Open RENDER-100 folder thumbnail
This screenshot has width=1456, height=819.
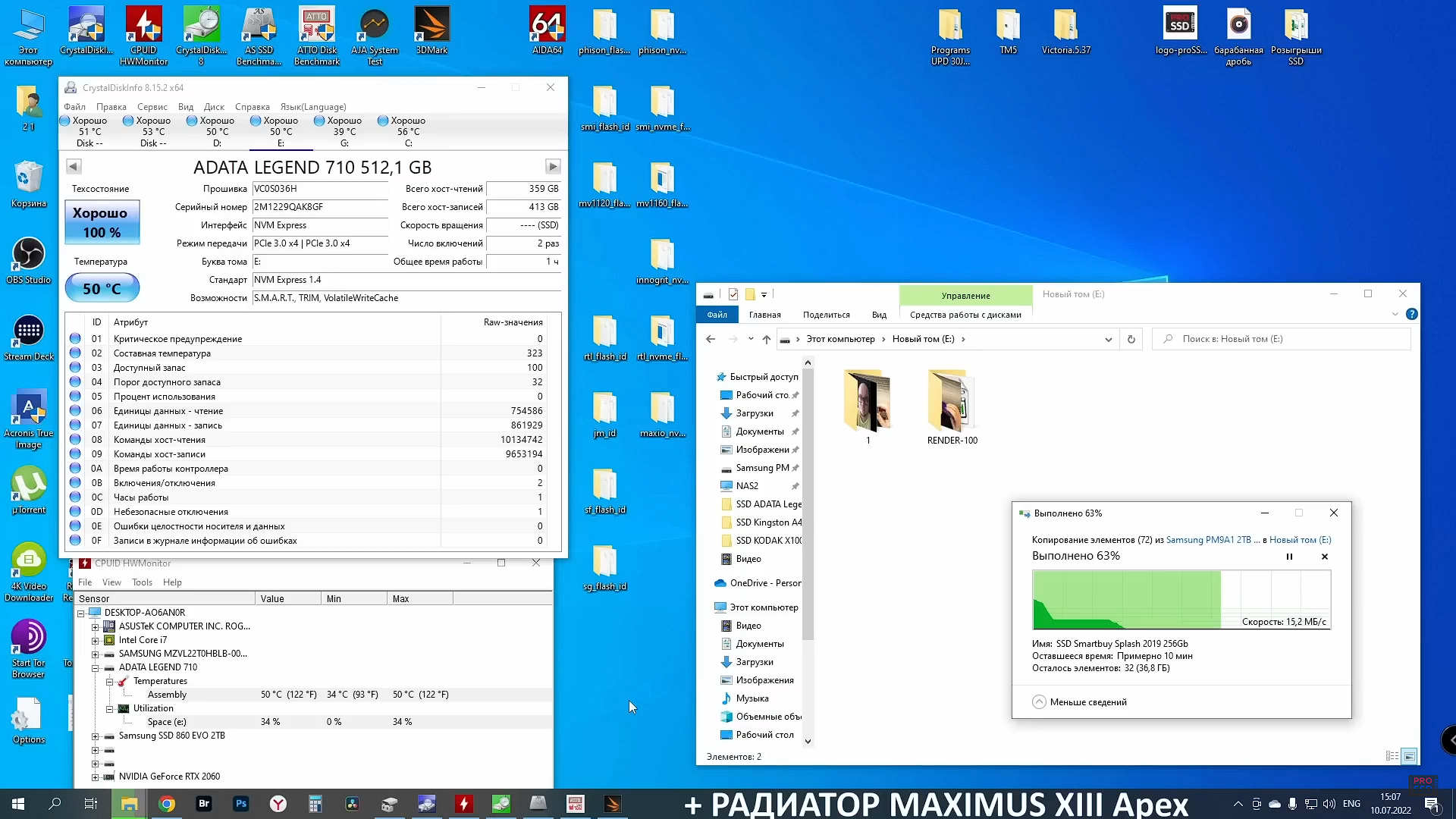pyautogui.click(x=952, y=407)
